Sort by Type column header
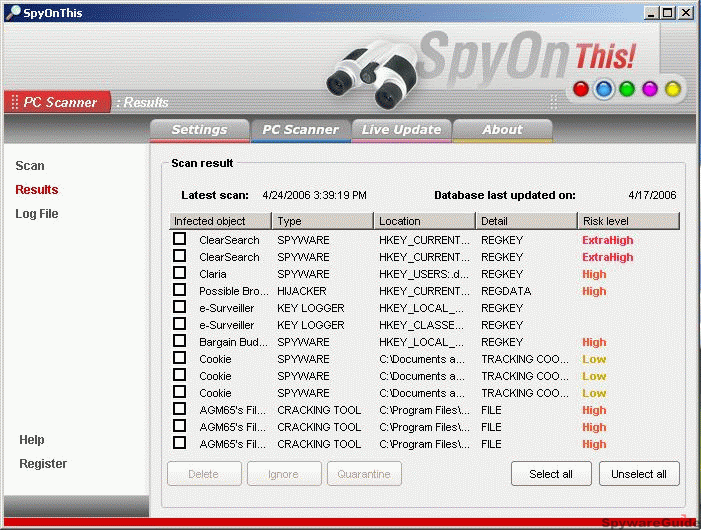This screenshot has width=701, height=530. coord(323,221)
